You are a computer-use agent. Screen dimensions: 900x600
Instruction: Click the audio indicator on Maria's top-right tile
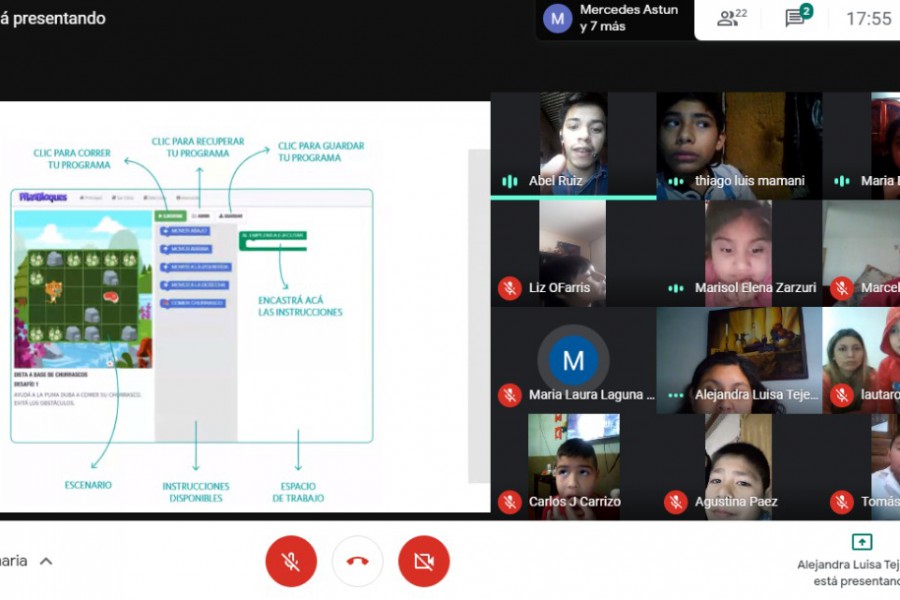tap(841, 181)
